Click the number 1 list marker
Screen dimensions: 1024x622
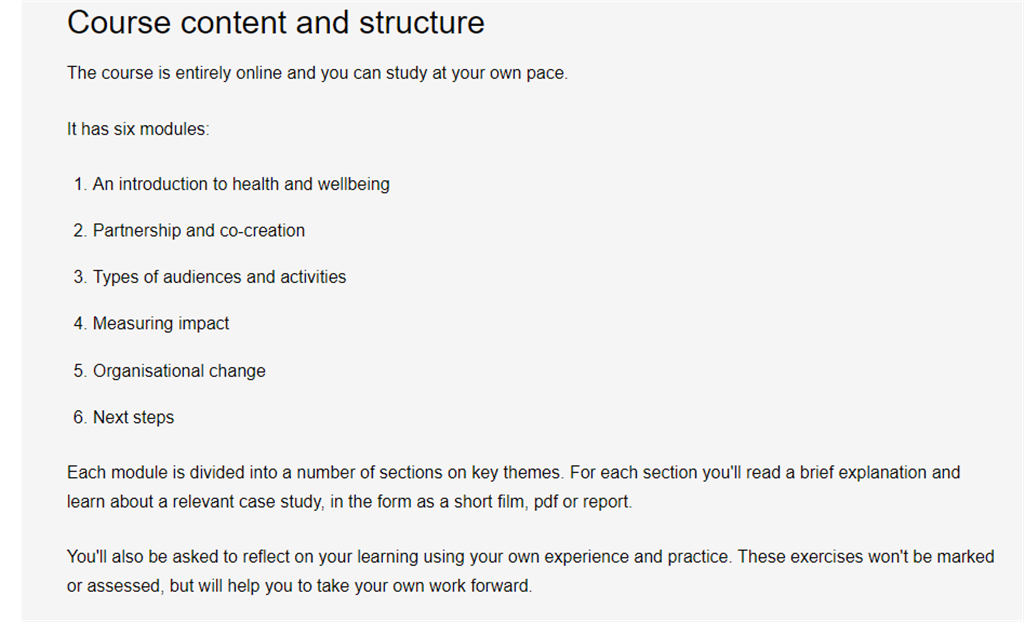[x=80, y=184]
